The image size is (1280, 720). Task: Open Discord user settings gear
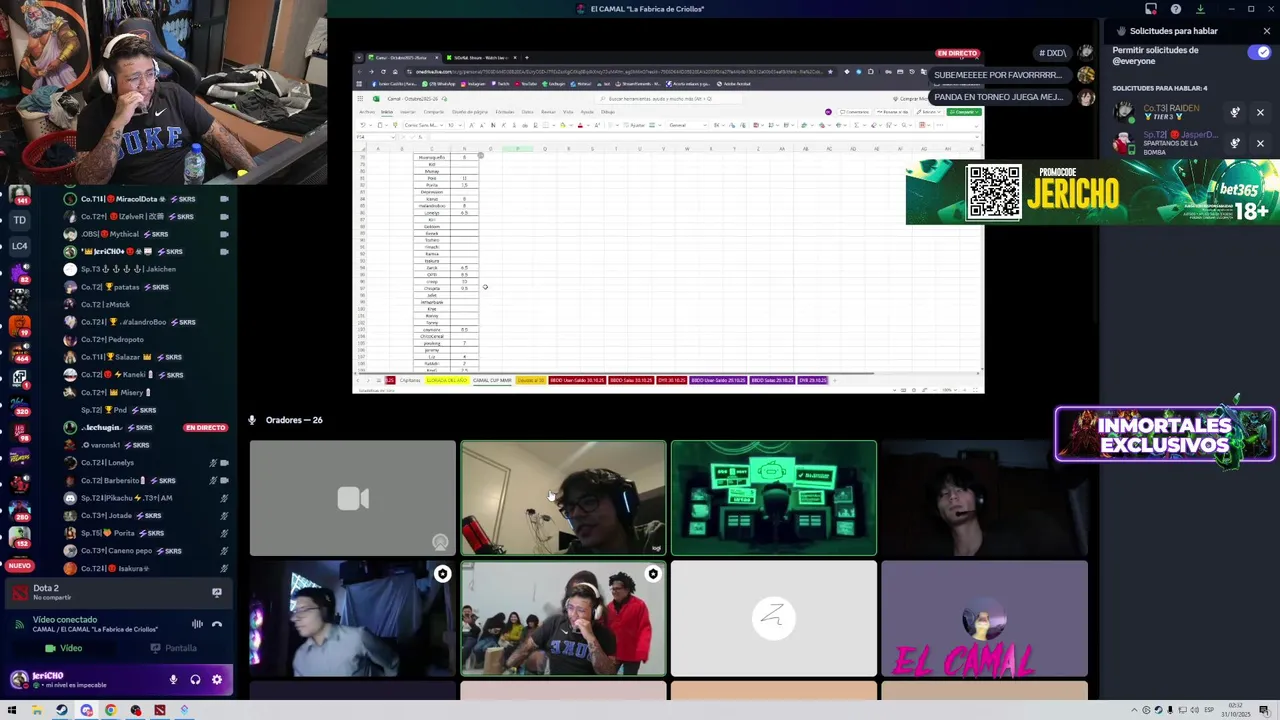tap(216, 680)
